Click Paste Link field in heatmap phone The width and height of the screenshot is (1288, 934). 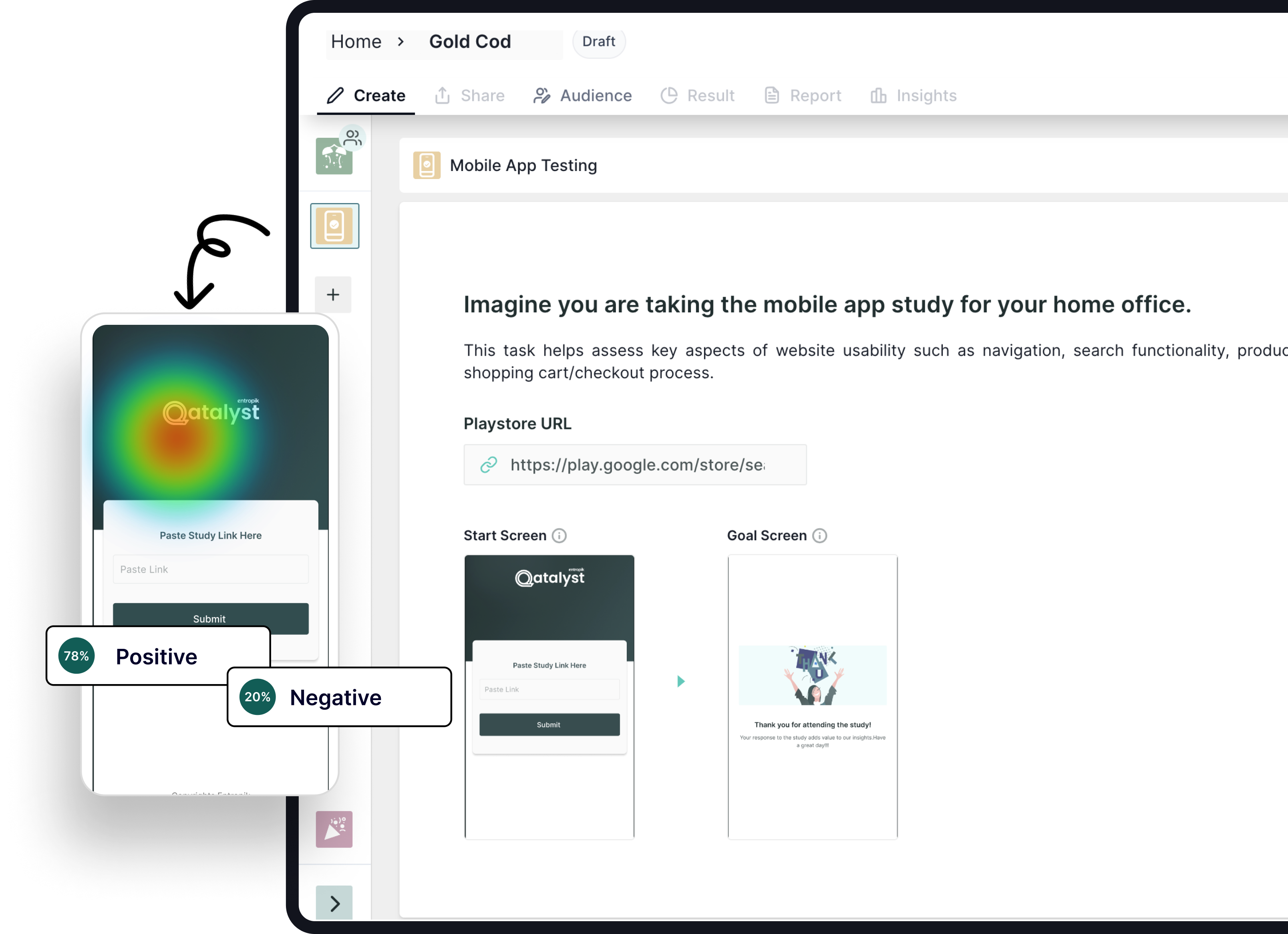(211, 569)
